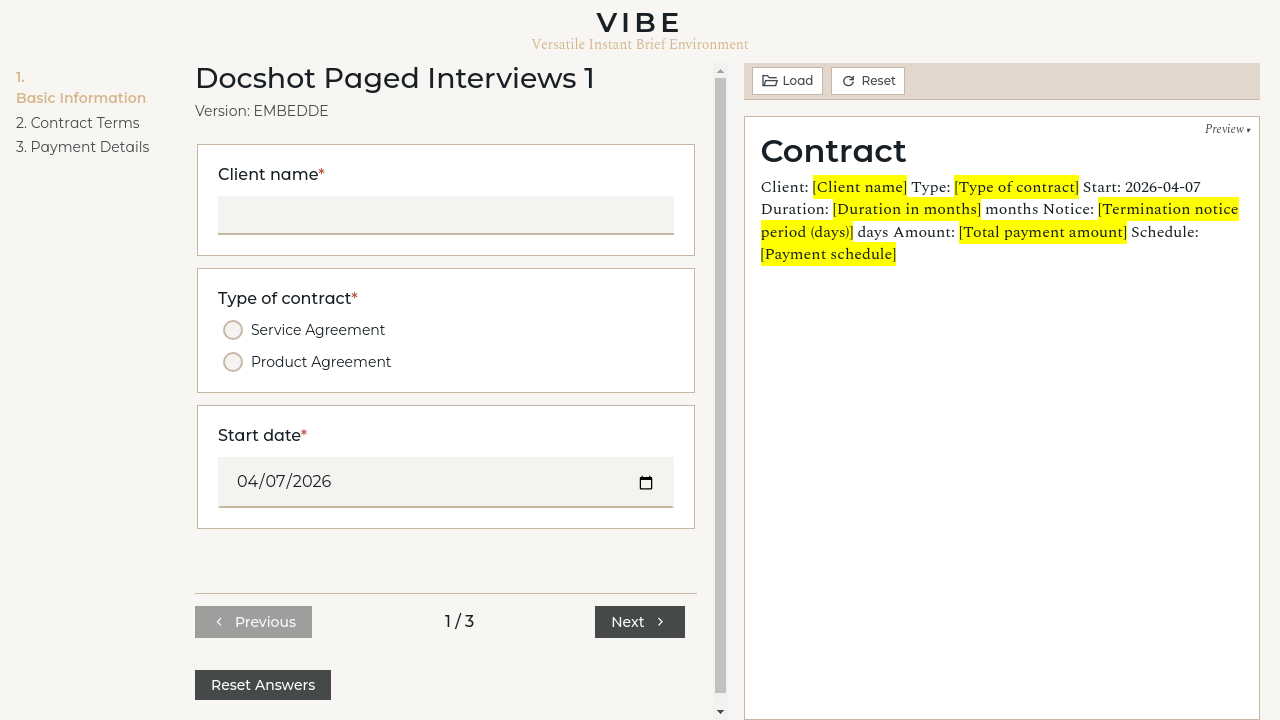
Task: Go to the Contract Terms step
Action: click(78, 123)
